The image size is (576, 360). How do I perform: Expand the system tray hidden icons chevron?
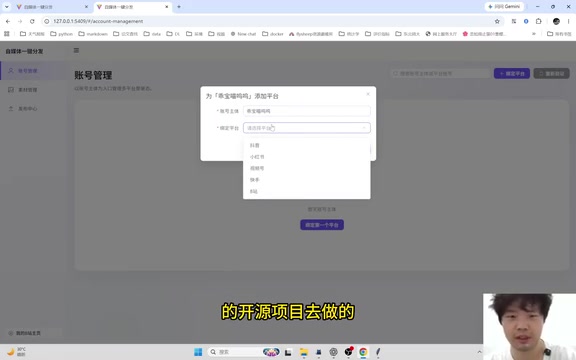(x=479, y=352)
